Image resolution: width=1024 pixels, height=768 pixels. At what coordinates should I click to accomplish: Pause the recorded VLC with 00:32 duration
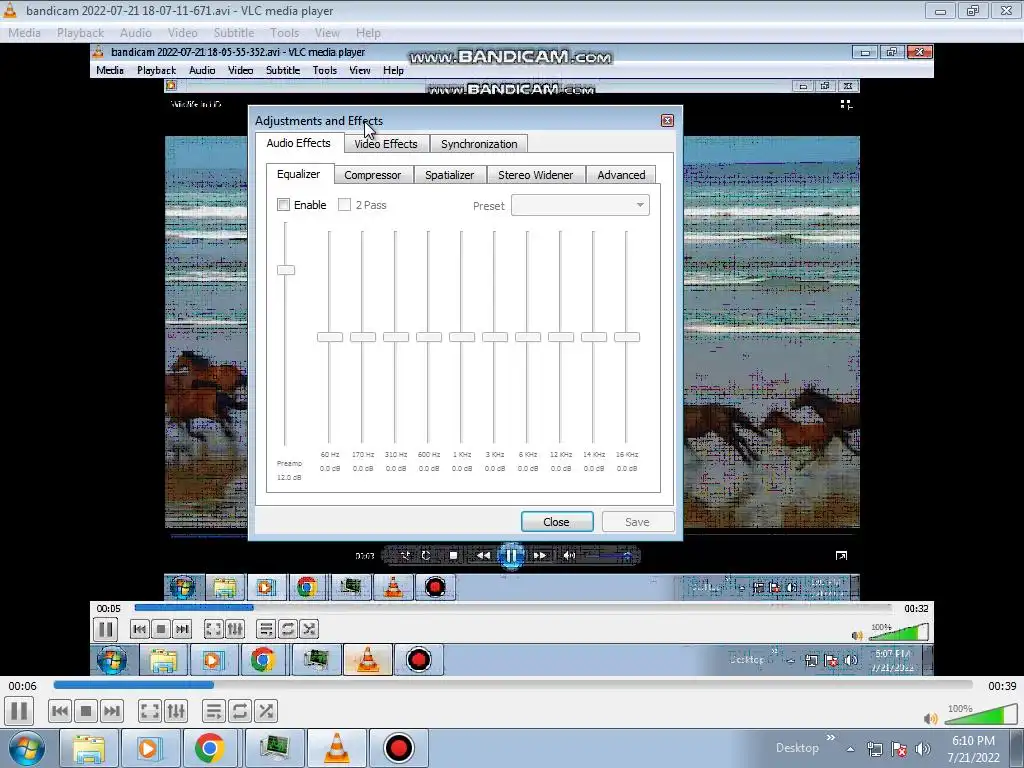pos(105,630)
